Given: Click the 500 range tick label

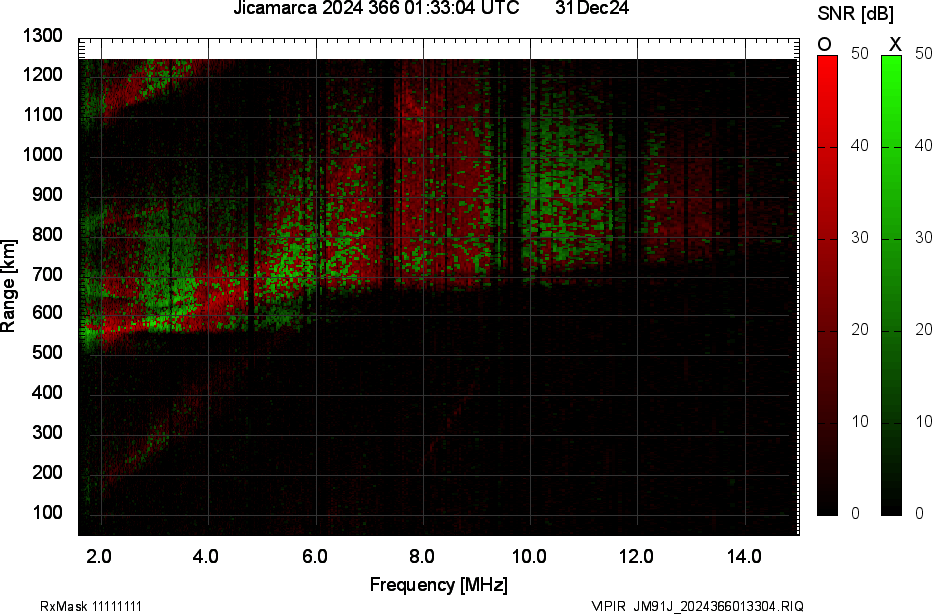Looking at the screenshot, I should point(47,352).
